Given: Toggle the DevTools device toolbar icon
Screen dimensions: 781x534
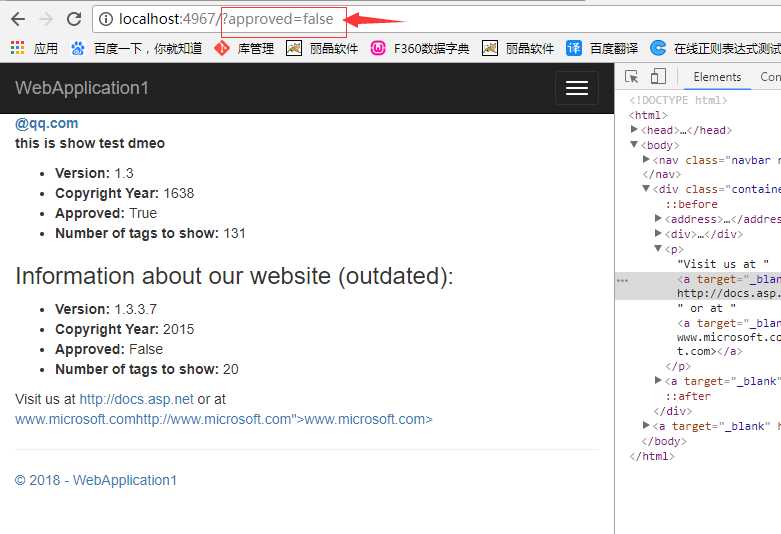Looking at the screenshot, I should [658, 76].
